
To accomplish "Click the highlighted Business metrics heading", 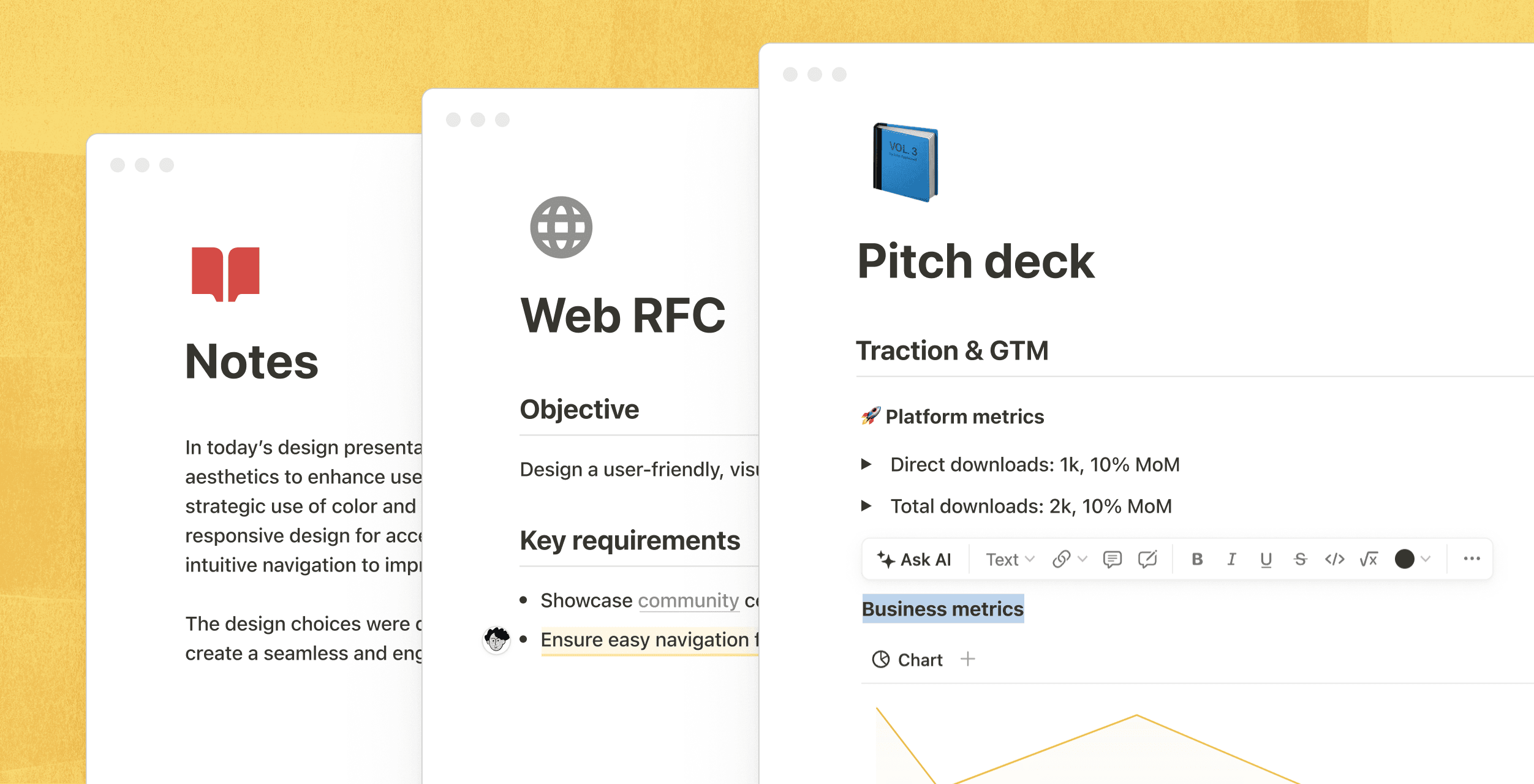I will pos(943,609).
